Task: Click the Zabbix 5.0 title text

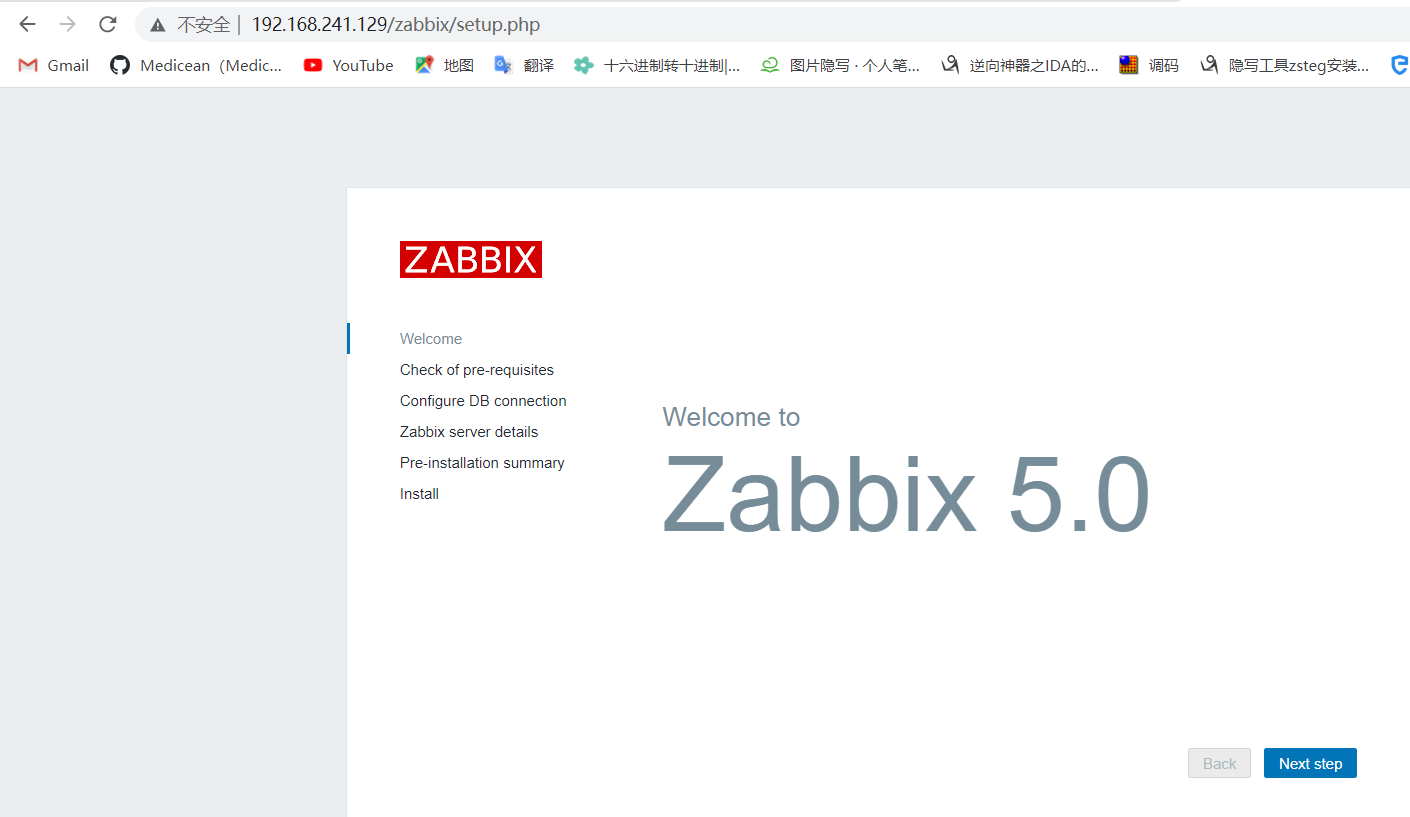Action: [906, 495]
